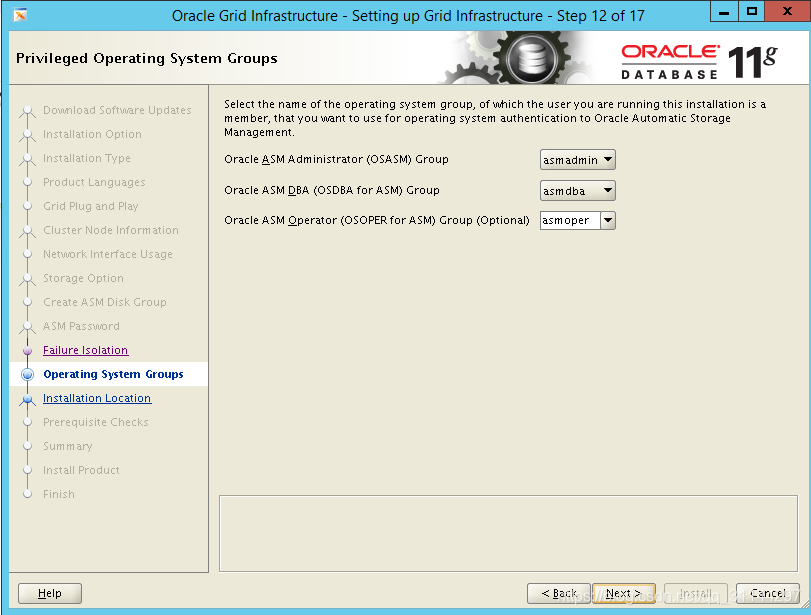Click the Finish step text
This screenshot has height=615, width=811.
tap(59, 494)
